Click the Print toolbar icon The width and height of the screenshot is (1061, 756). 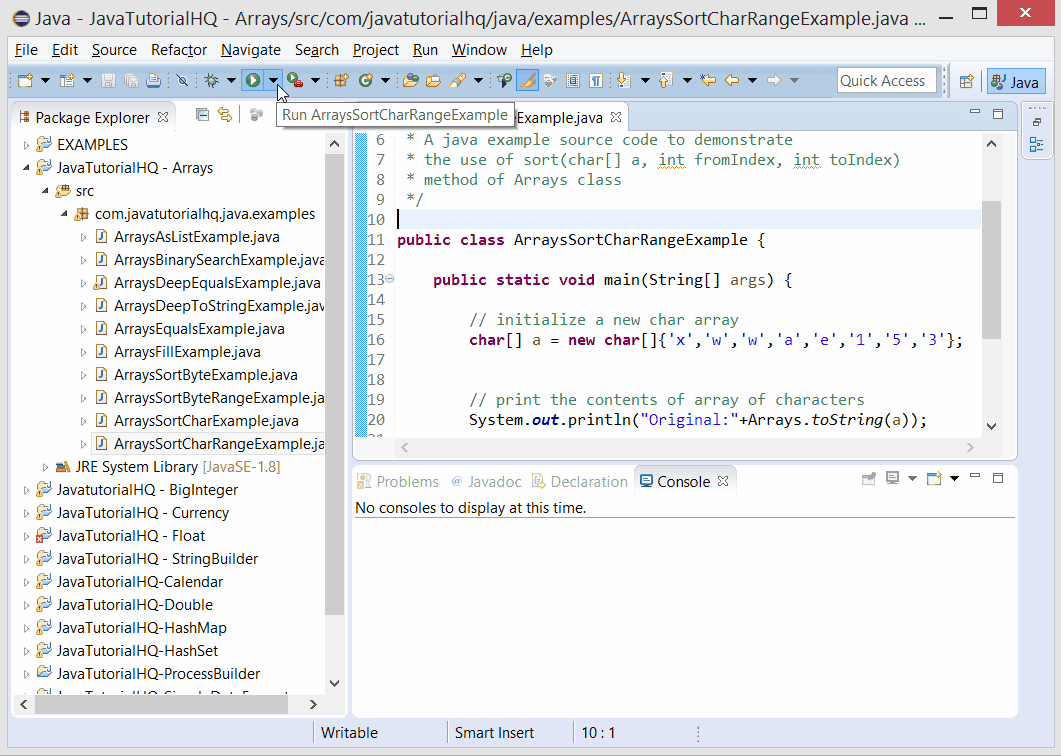(x=154, y=81)
